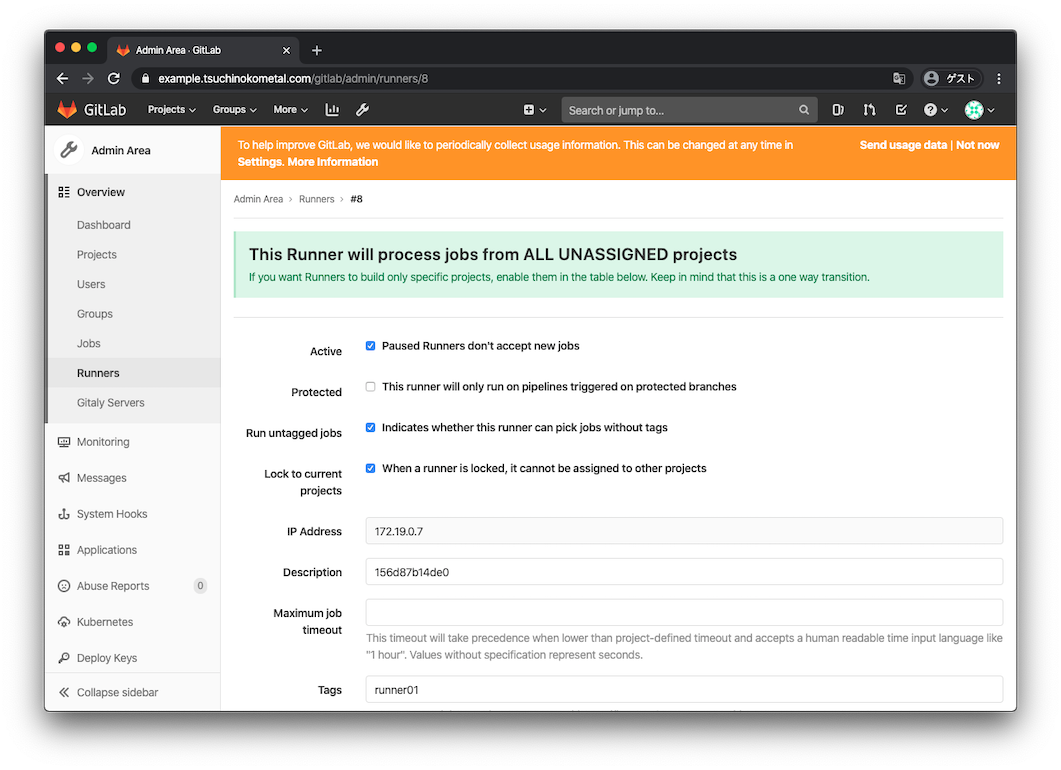Open a new browser tab with plus
Image resolution: width=1061 pixels, height=770 pixels.
click(x=317, y=50)
